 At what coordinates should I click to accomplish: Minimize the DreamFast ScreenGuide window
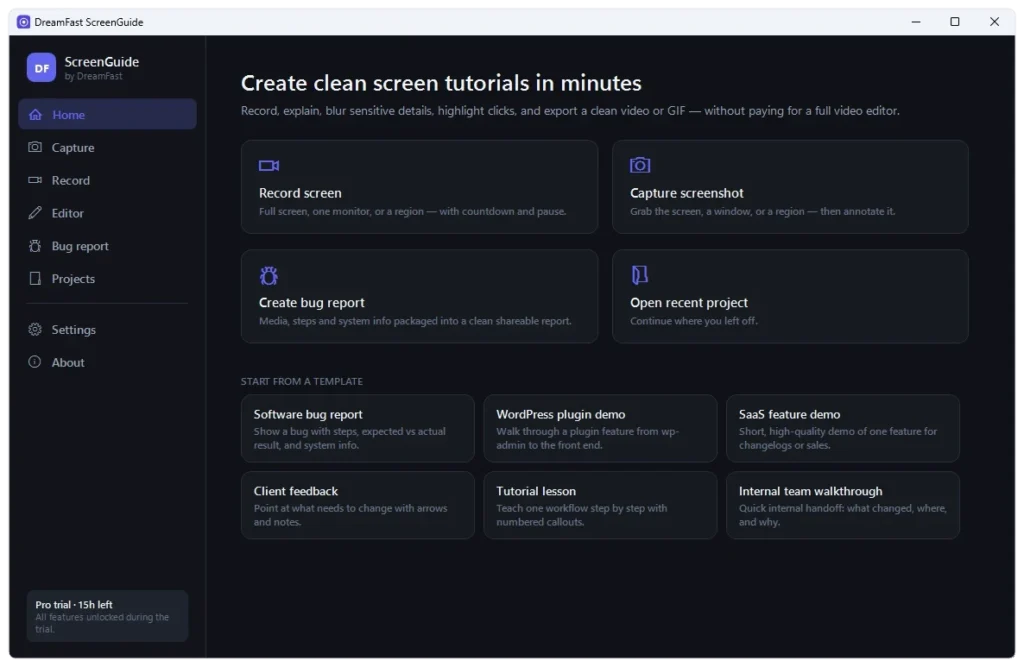click(916, 22)
